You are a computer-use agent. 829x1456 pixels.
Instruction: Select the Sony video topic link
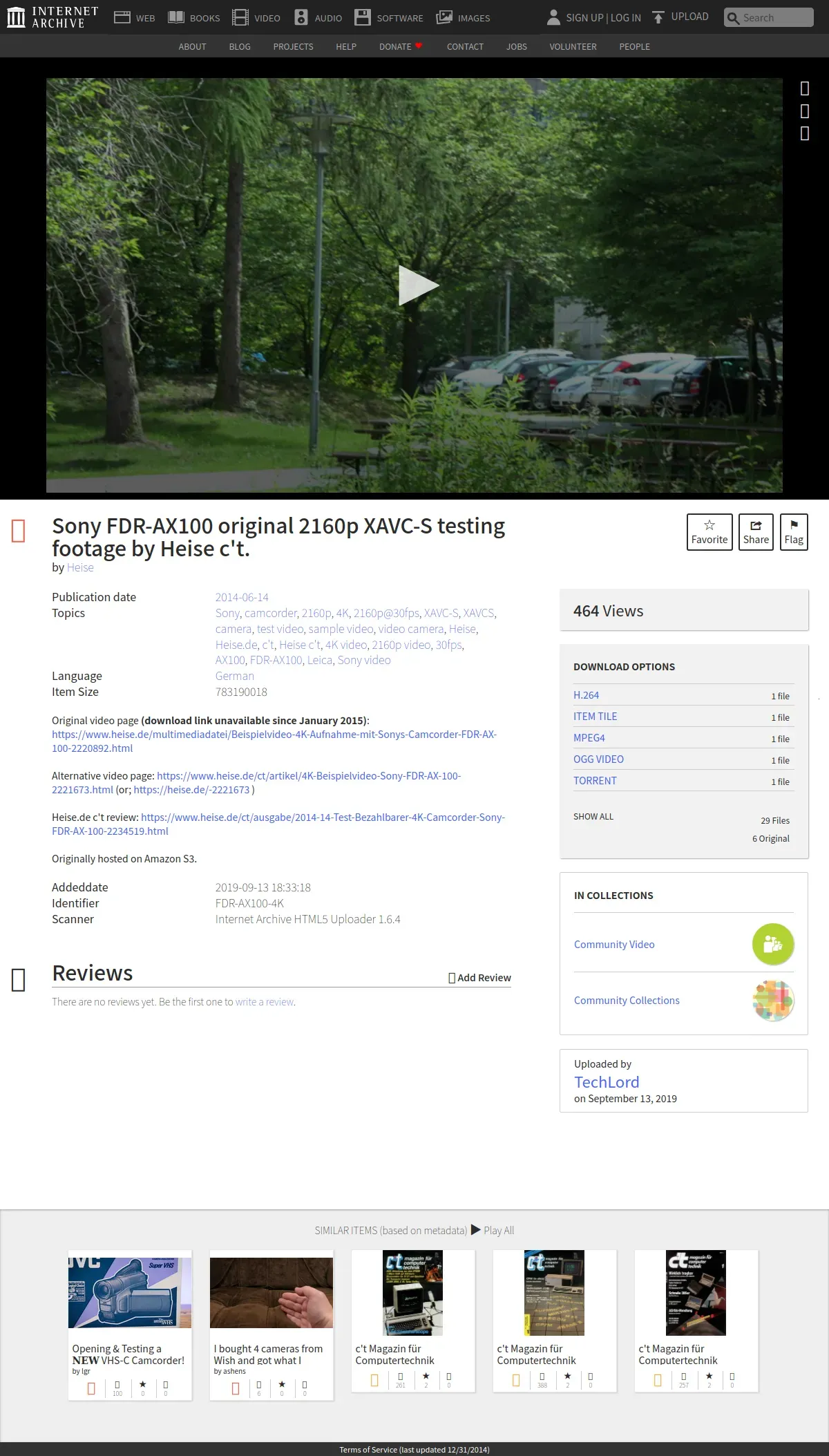[364, 660]
